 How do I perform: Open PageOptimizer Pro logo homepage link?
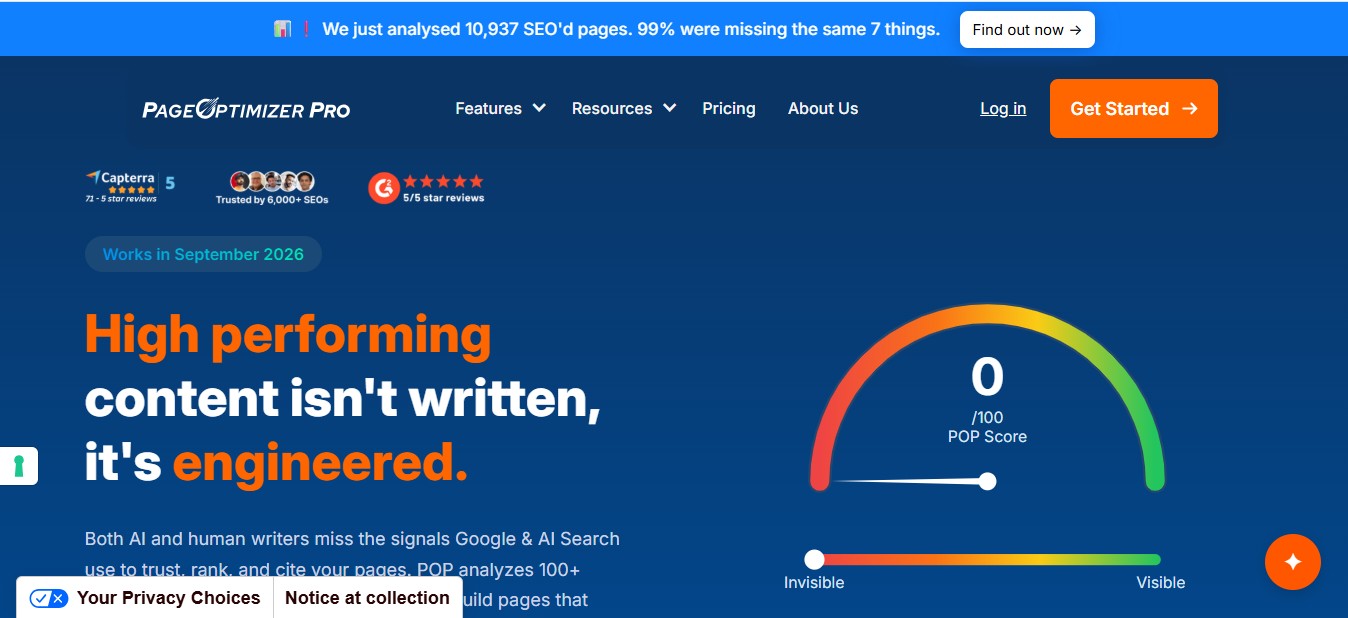246,108
